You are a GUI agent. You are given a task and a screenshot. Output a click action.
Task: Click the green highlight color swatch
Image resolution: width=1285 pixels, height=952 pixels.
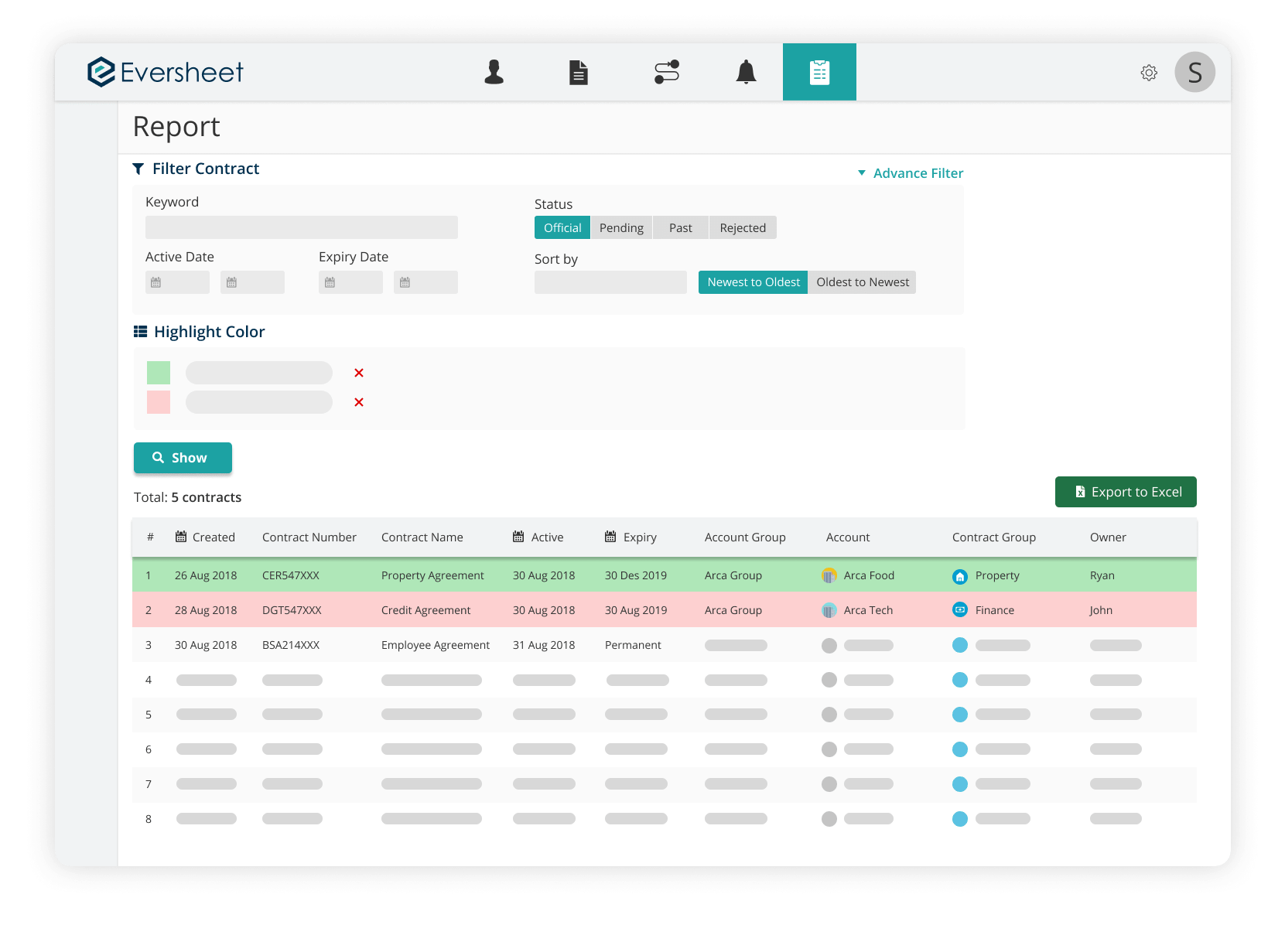pyautogui.click(x=159, y=373)
